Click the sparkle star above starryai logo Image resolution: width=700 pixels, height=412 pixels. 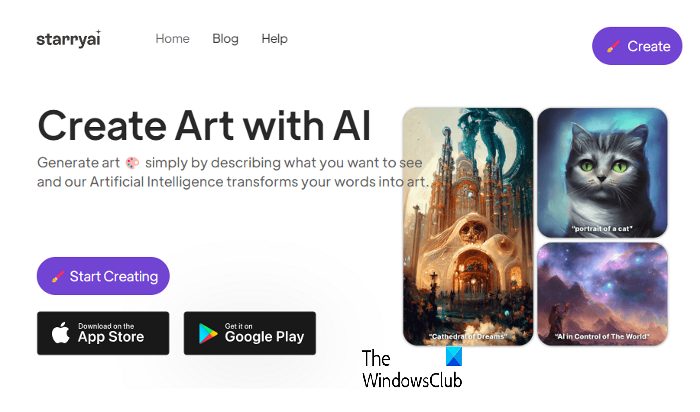click(99, 31)
